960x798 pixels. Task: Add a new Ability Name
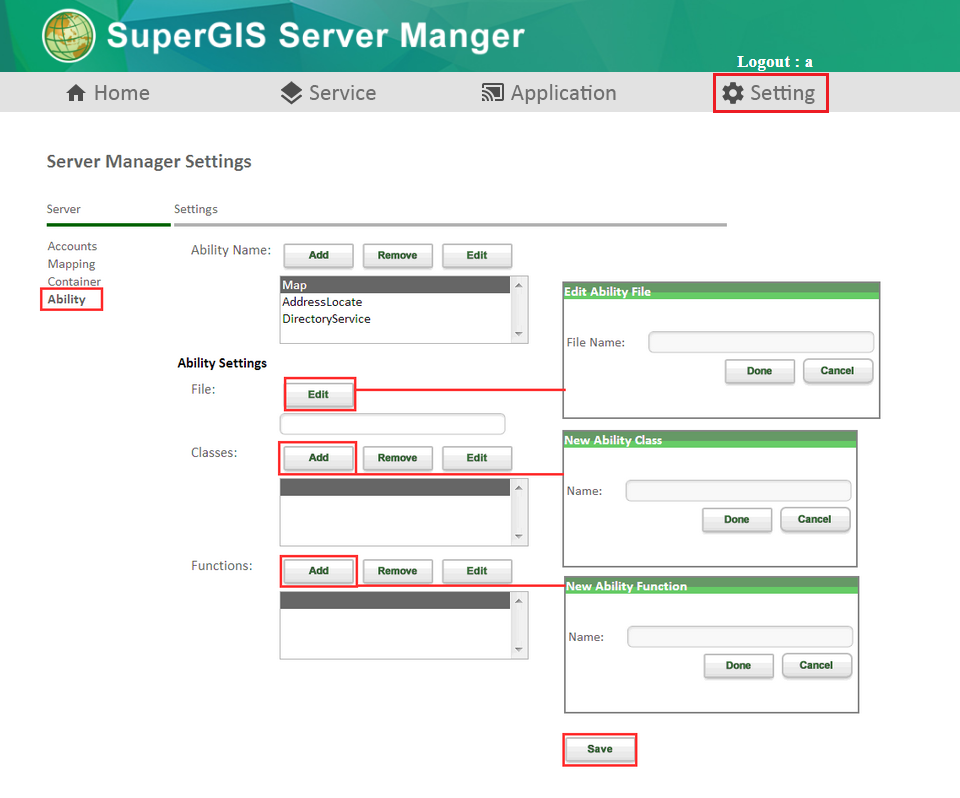(318, 255)
